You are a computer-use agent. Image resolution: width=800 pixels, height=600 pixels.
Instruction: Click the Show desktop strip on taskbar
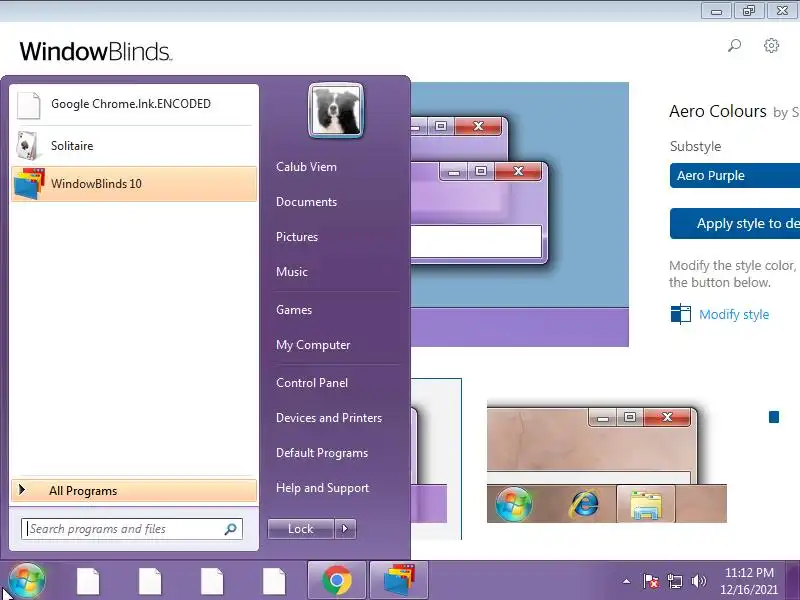click(794, 581)
